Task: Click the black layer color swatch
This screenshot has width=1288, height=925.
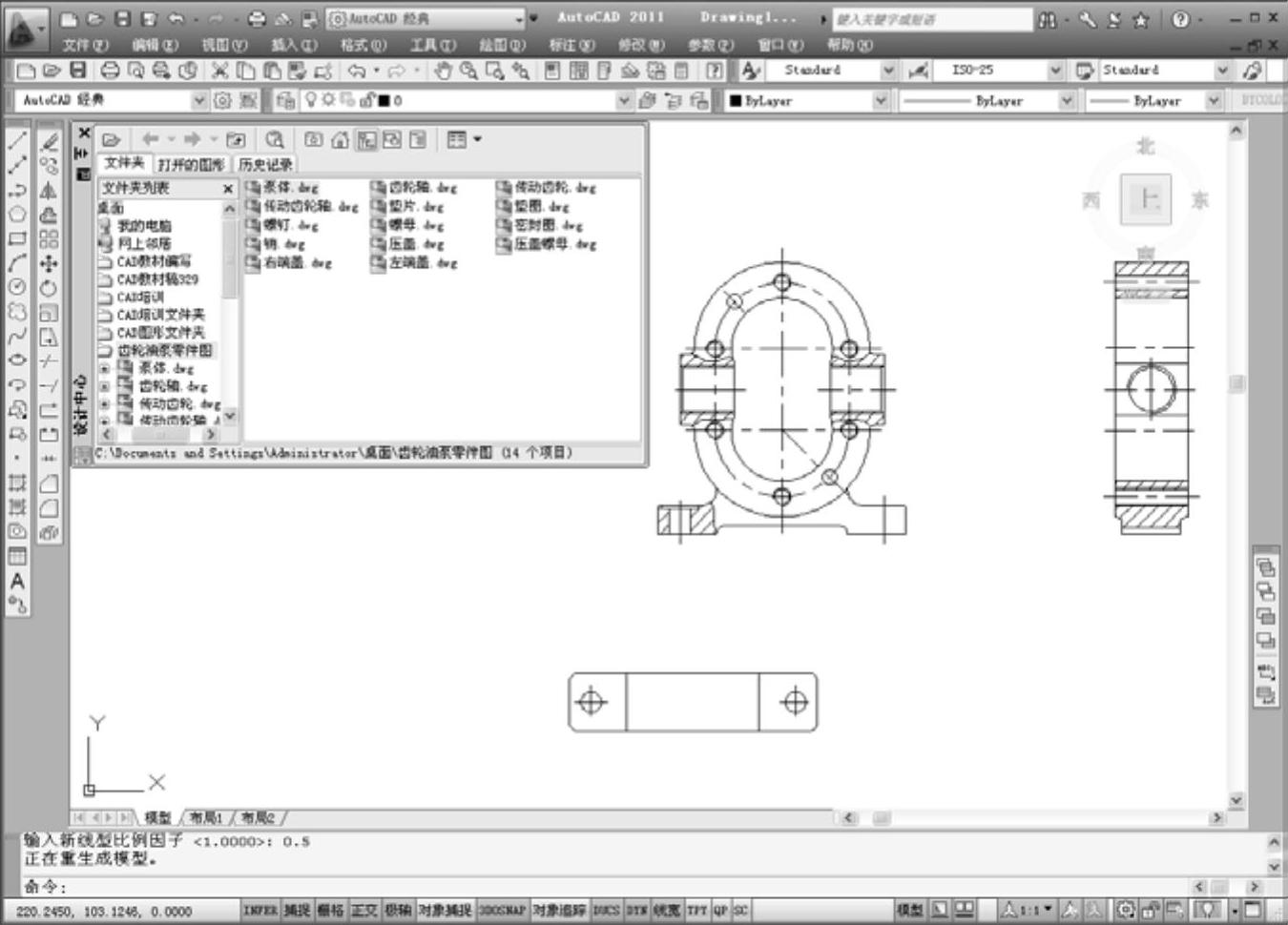Action: tap(384, 100)
